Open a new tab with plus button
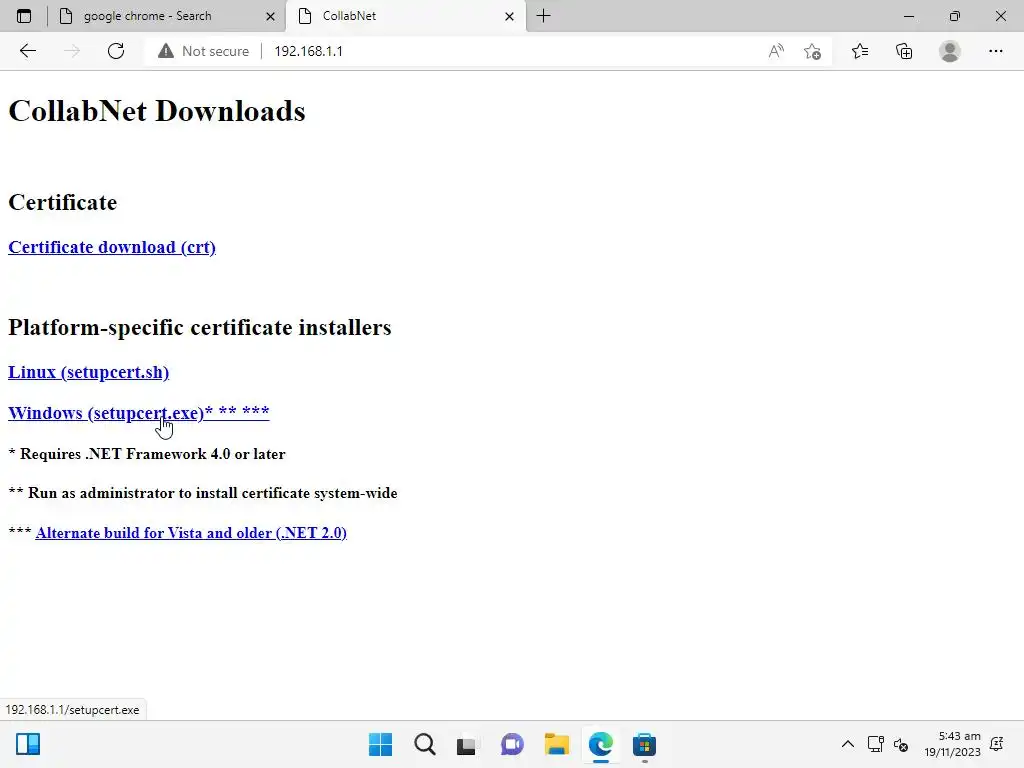 543,16
